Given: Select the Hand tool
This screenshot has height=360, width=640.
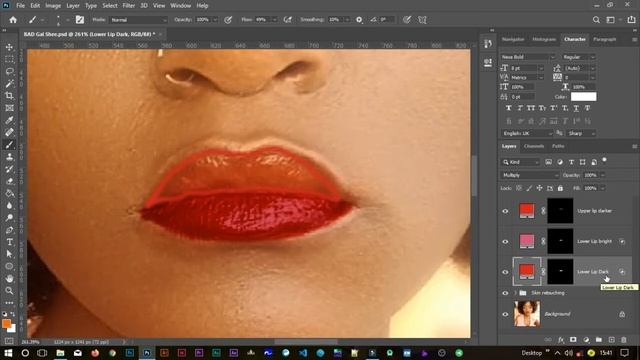Looking at the screenshot, I should [x=9, y=279].
